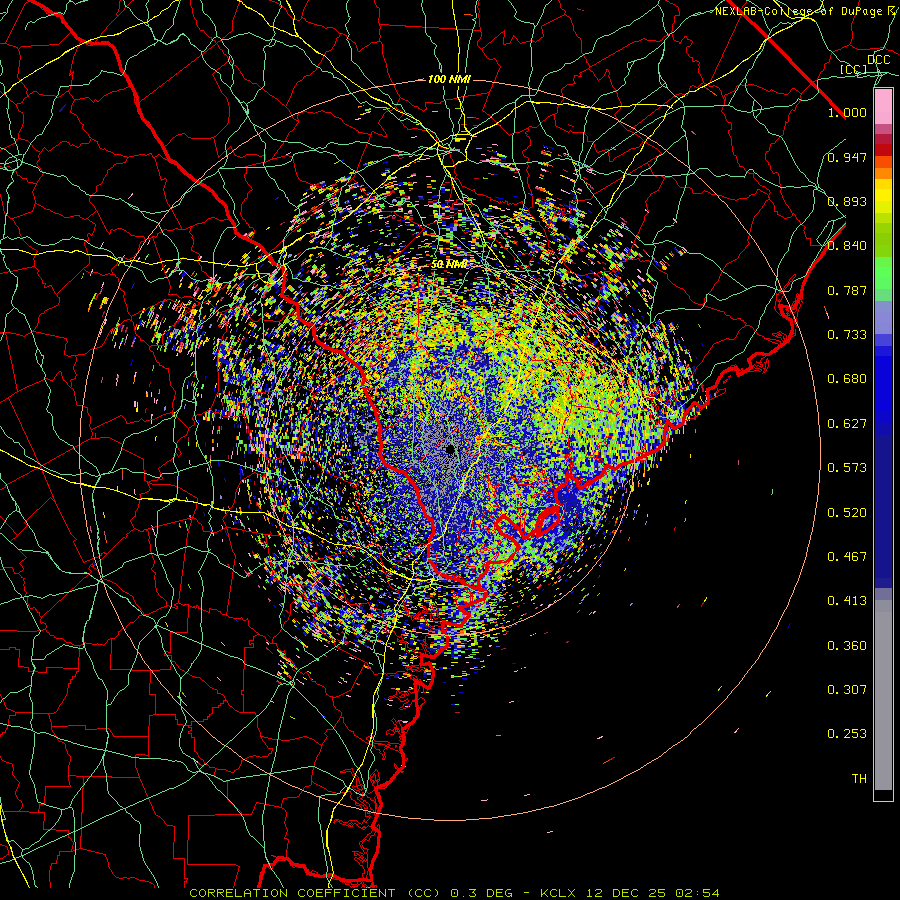This screenshot has height=900, width=900.
Task: Click the 50 NMI range ring label
Action: tap(449, 265)
